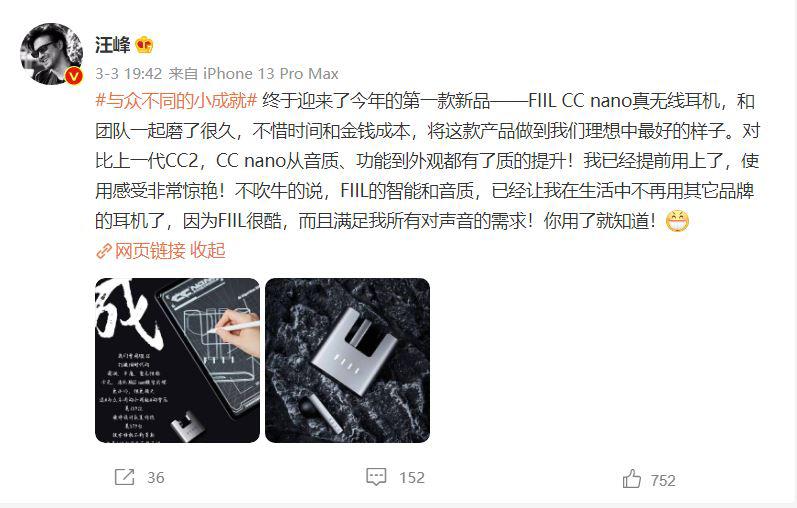Click the iPhone 13 Pro Max source
The image size is (797, 508).
click(270, 74)
